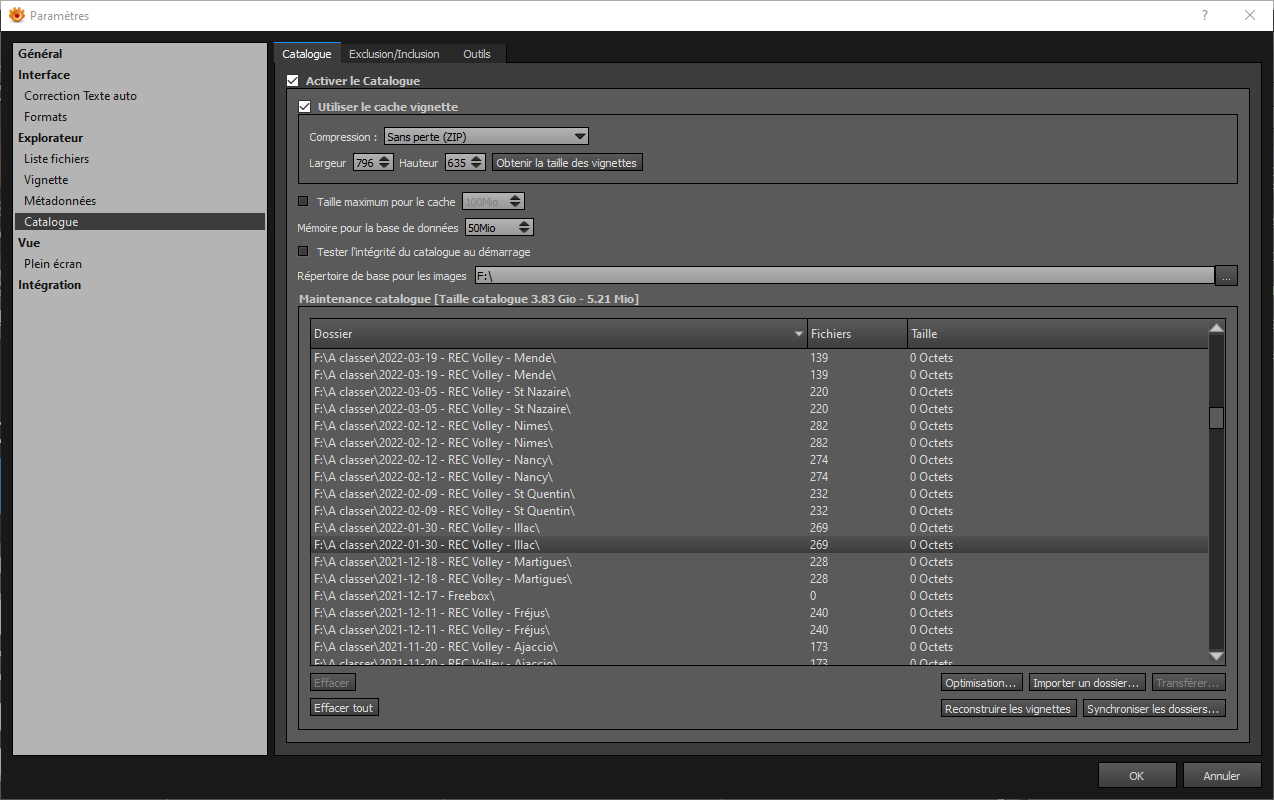Click the Dossier column sort arrow
This screenshot has height=800, width=1274.
click(798, 334)
